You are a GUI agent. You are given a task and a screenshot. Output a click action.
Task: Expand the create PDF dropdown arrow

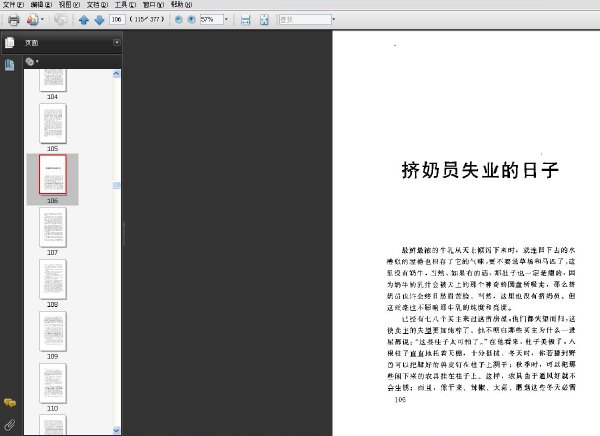(42, 19)
